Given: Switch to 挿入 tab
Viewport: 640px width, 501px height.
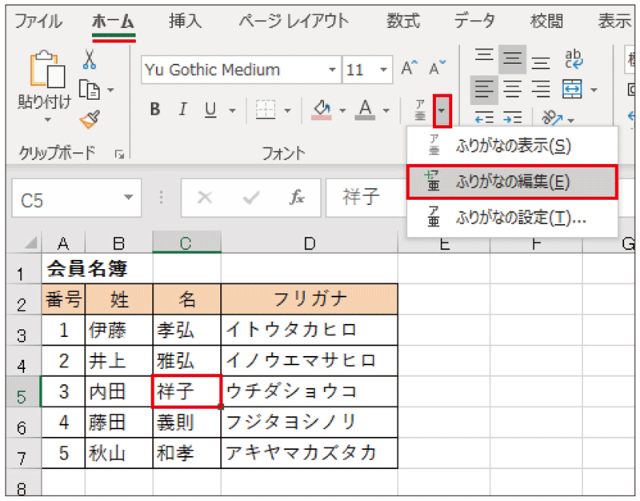Looking at the screenshot, I should (185, 21).
